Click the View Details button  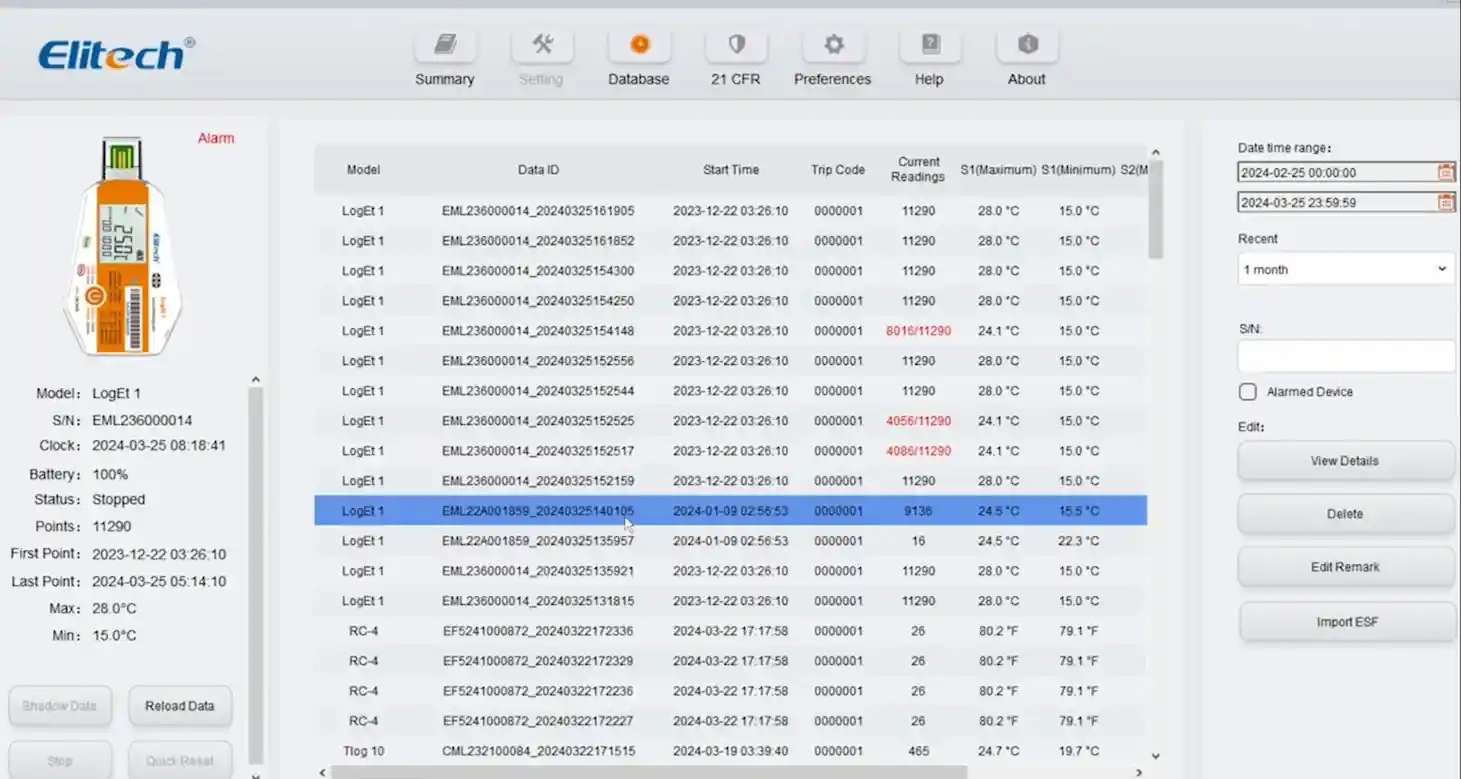tap(1346, 461)
